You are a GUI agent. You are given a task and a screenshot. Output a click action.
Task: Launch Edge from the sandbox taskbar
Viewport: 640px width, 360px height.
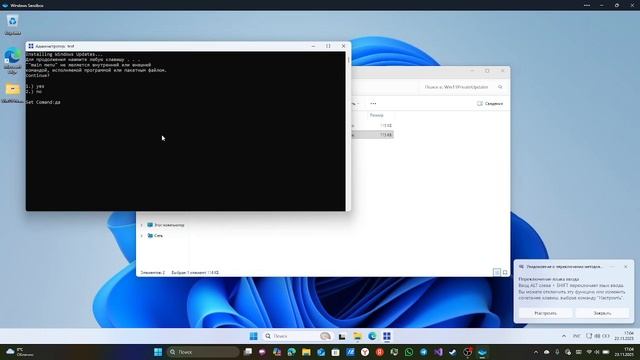click(372, 336)
